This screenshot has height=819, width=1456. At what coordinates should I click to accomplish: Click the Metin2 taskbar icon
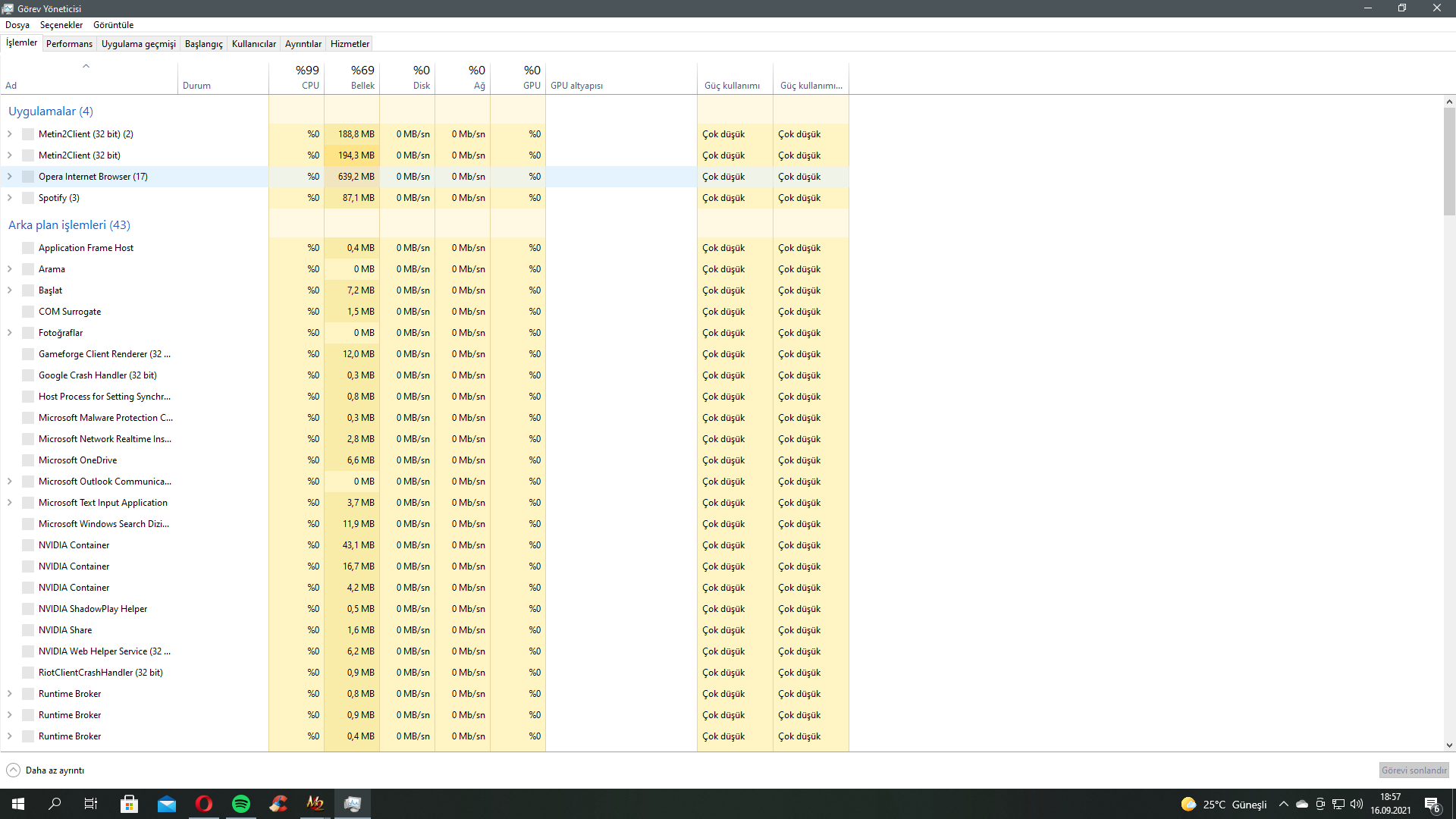pos(315,804)
